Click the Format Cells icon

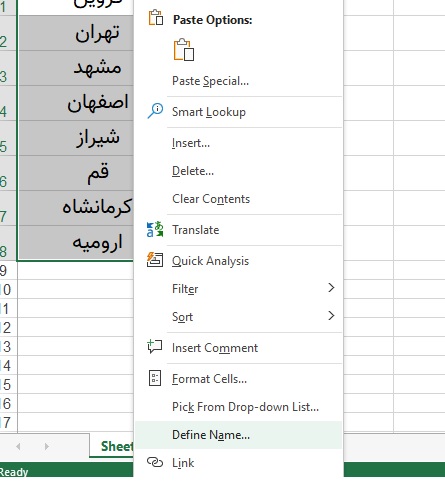(155, 378)
